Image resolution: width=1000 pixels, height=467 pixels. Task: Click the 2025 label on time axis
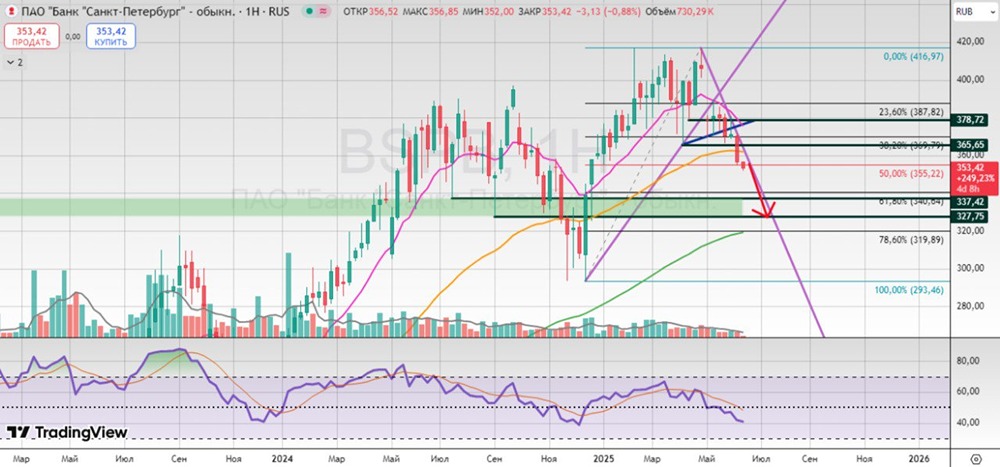(x=602, y=459)
